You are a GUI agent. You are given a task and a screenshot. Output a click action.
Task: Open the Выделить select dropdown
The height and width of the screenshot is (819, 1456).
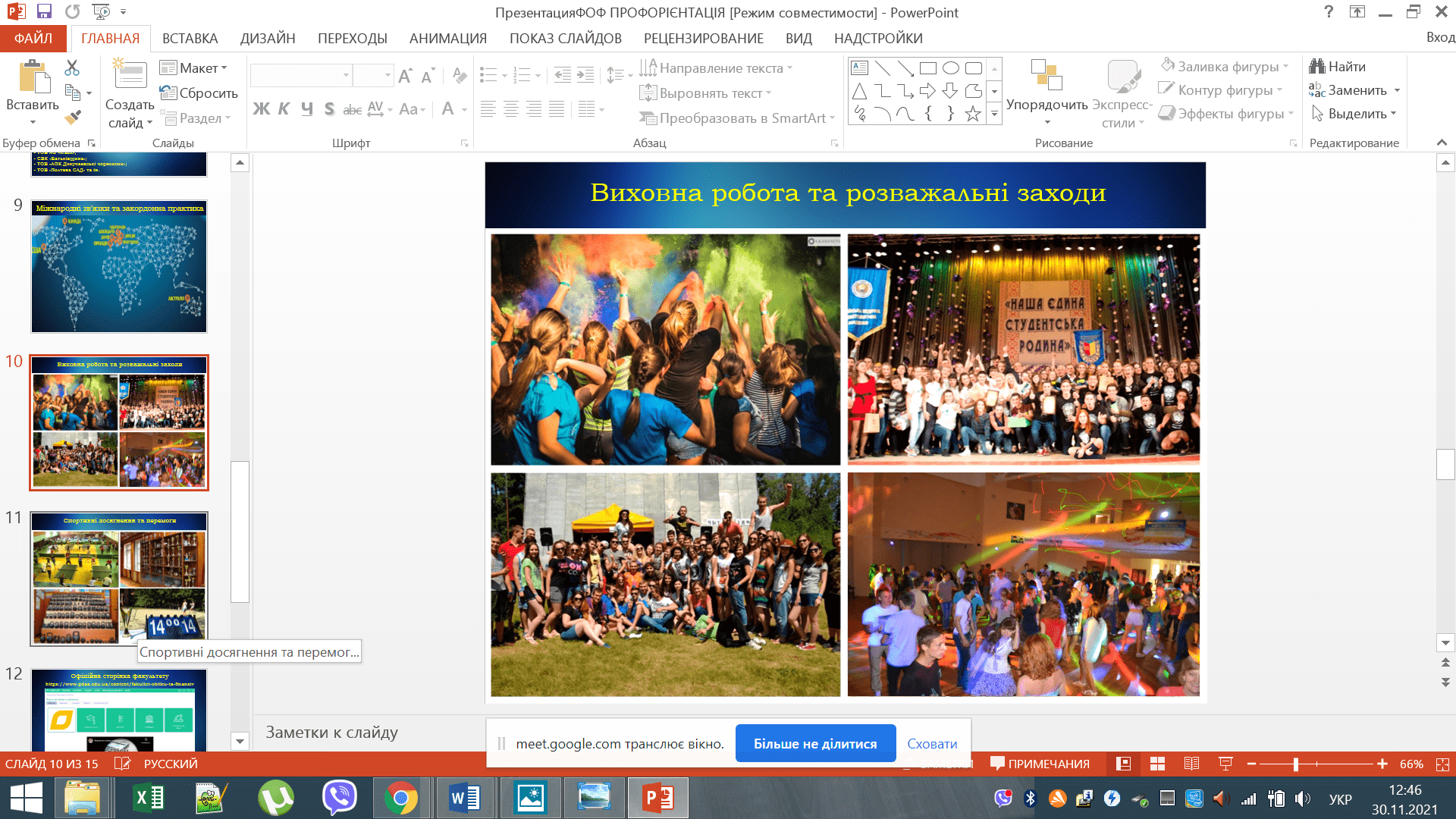point(1354,114)
